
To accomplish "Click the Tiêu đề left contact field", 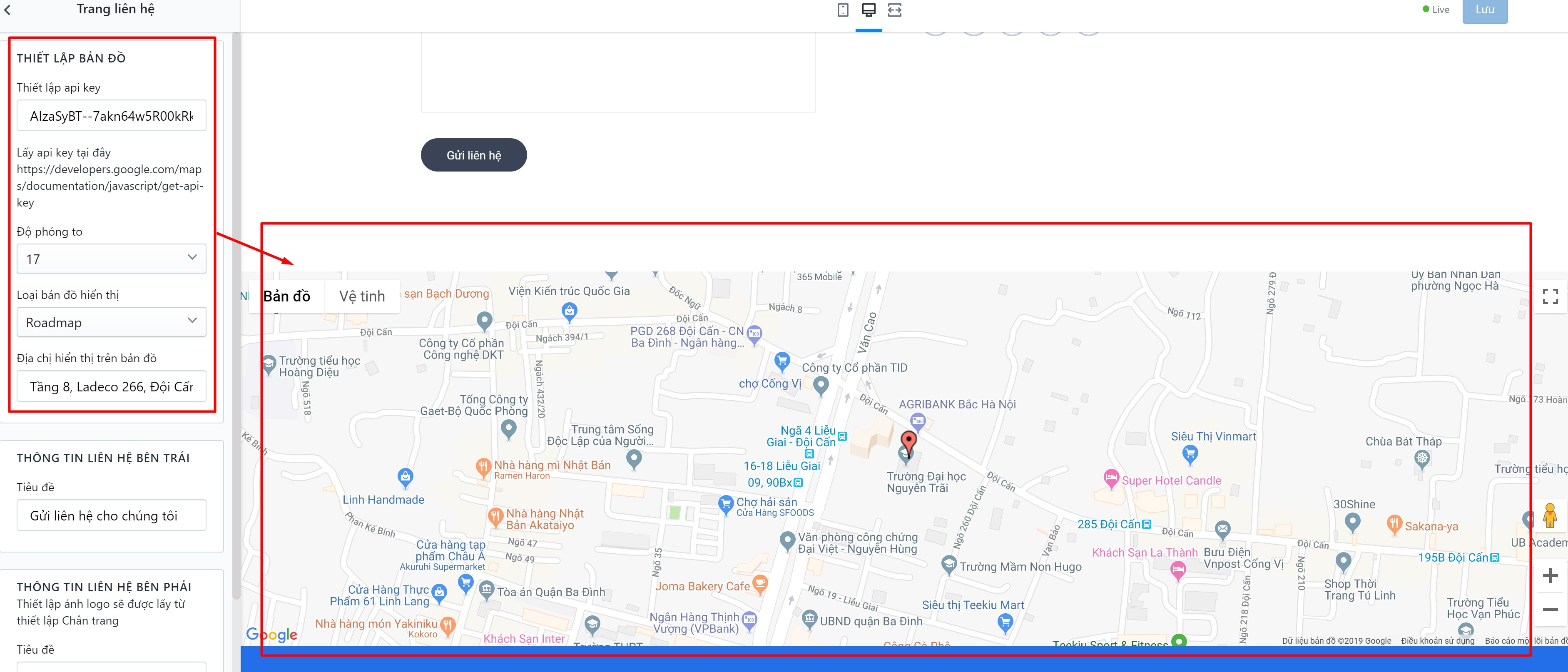I will pos(112,515).
